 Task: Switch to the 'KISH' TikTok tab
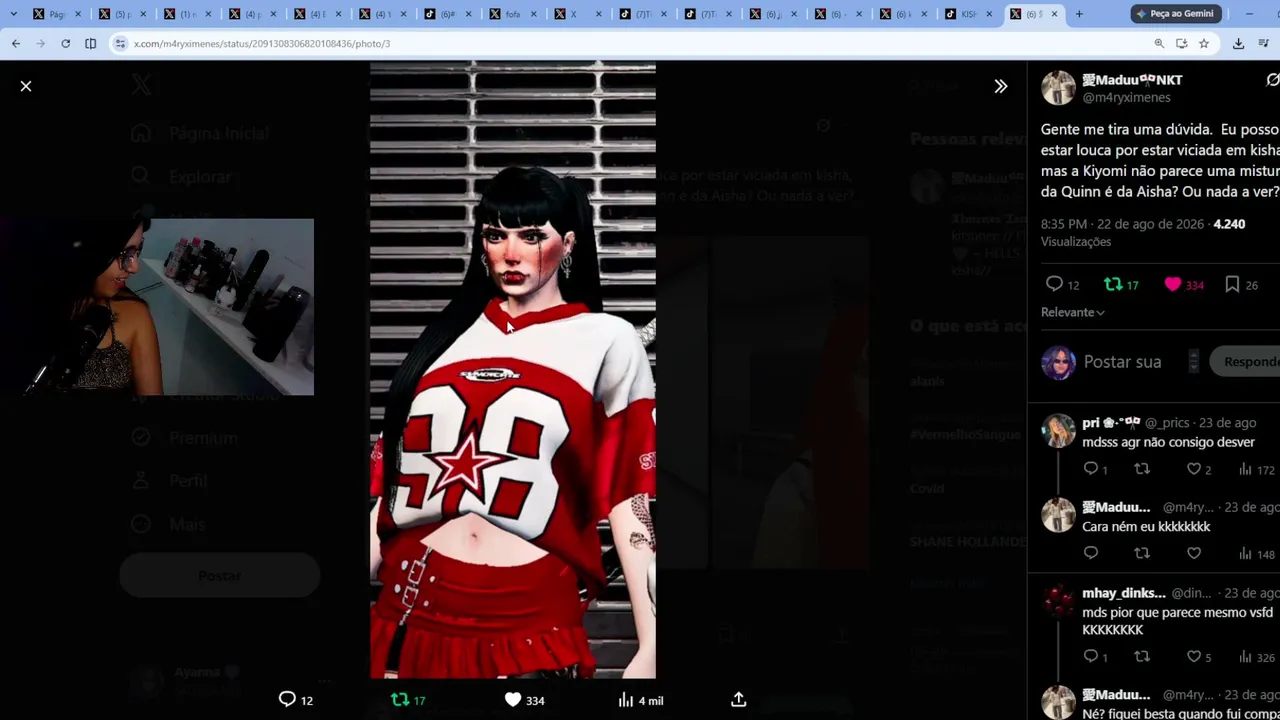pos(969,14)
